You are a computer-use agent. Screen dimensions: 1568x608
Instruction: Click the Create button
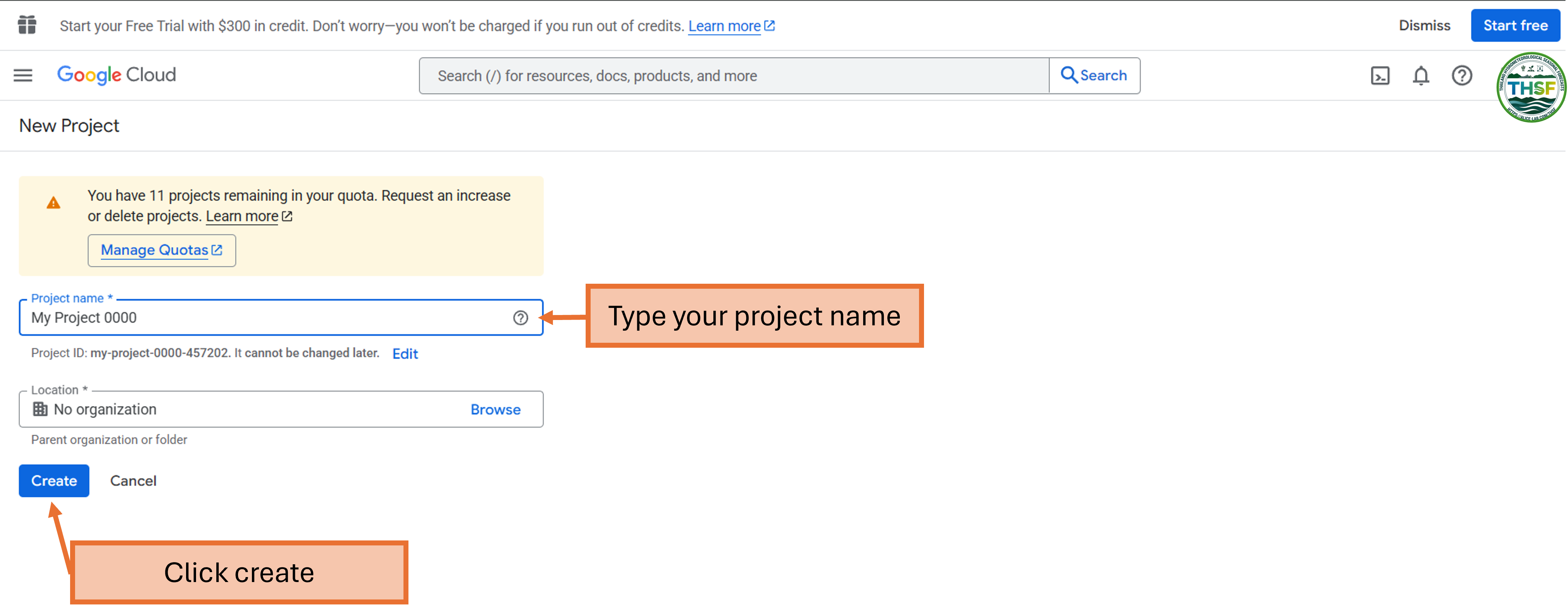point(54,481)
